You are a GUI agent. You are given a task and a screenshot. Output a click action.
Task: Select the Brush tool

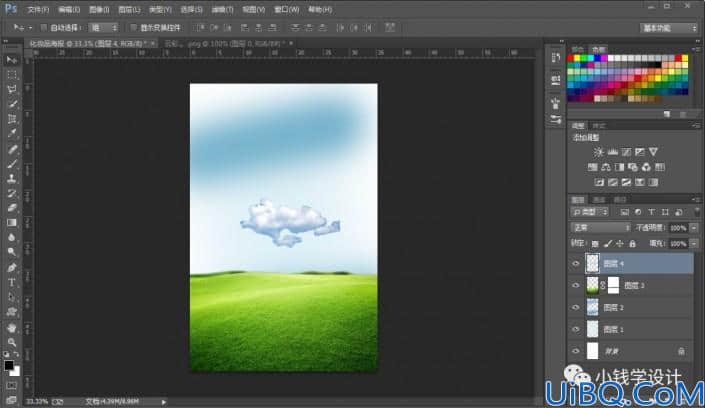click(x=12, y=164)
